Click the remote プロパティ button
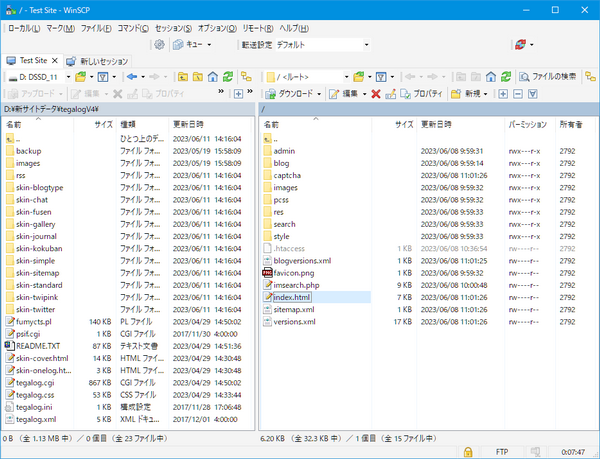This screenshot has height=459, width=600. [421, 94]
